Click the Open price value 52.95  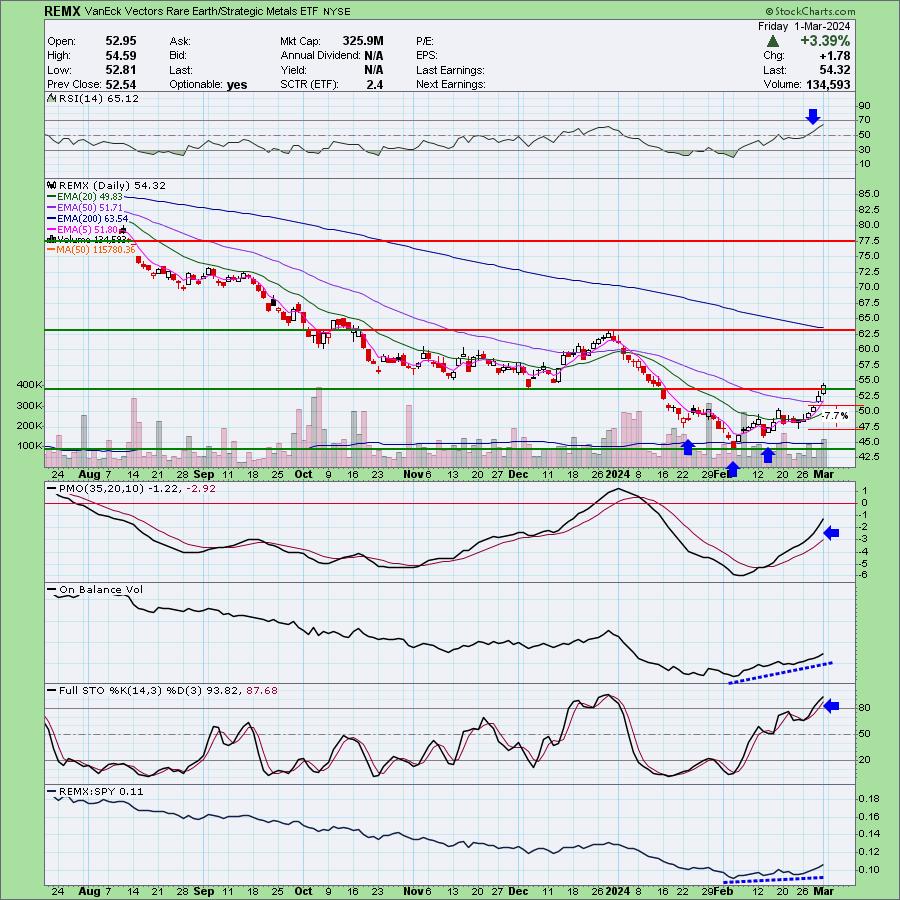[121, 41]
